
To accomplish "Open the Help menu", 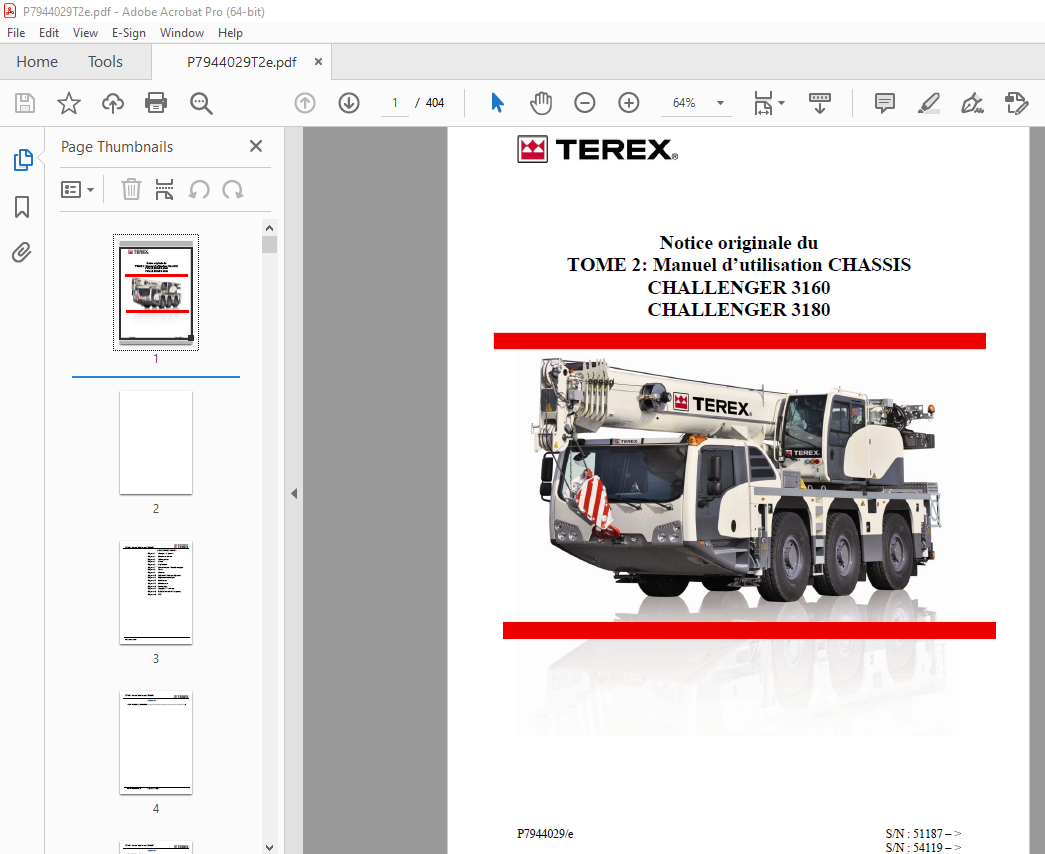I will [x=230, y=33].
